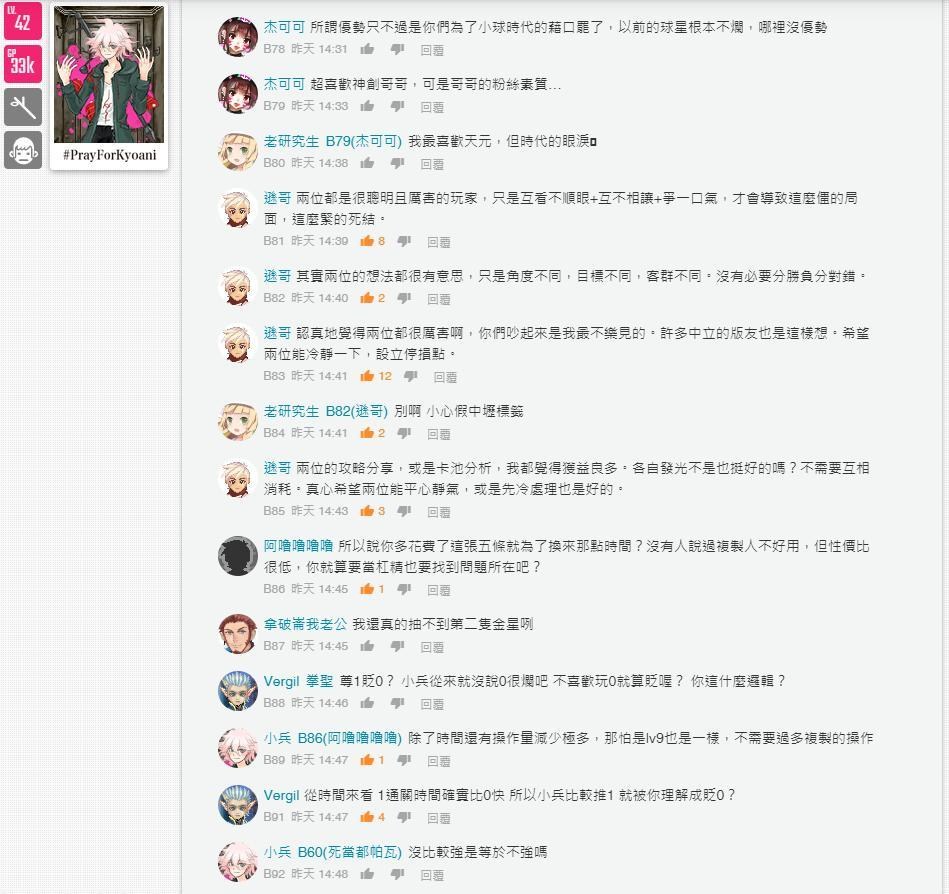The image size is (949, 894).
Task: Dislike comment B92 with thumbs down
Action: coord(398,874)
